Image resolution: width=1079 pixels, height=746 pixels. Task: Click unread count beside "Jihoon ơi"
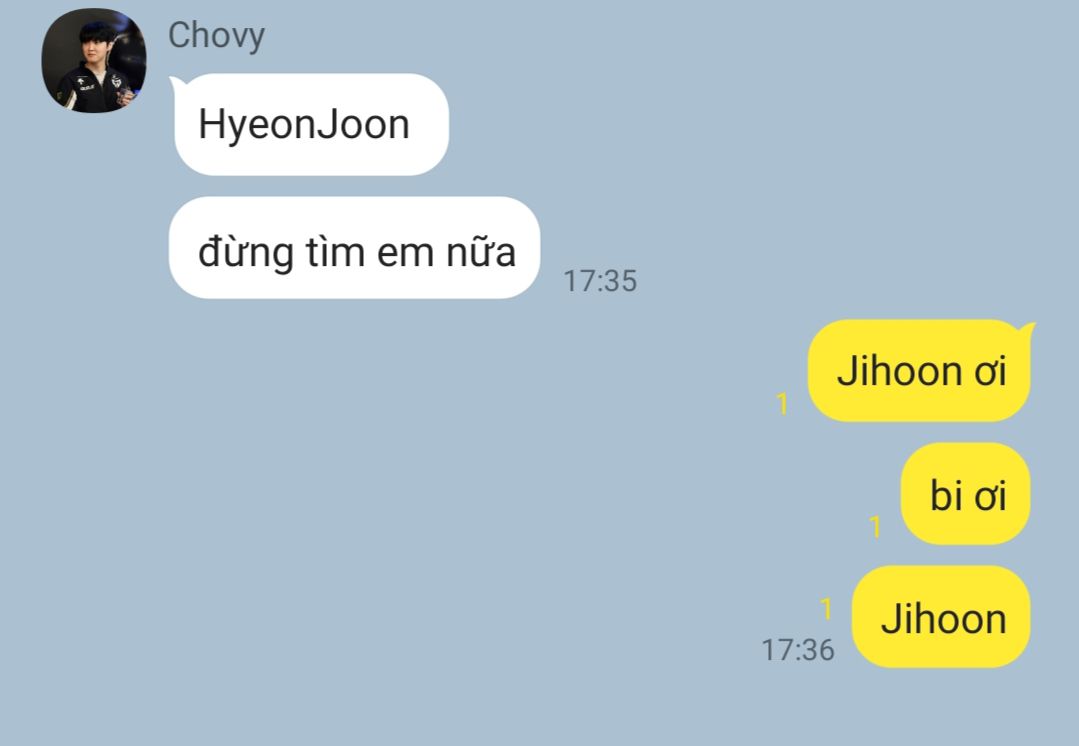pyautogui.click(x=782, y=403)
